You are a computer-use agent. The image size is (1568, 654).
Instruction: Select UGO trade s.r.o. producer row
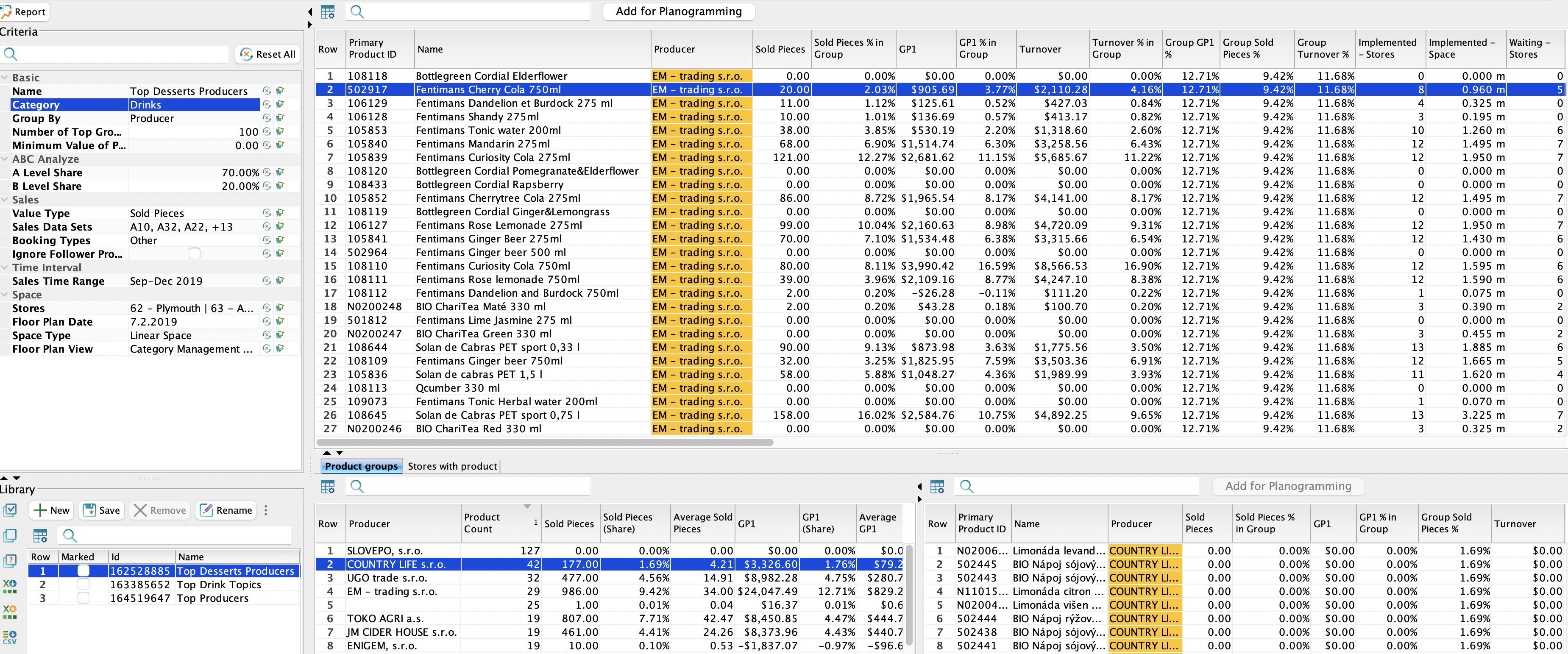click(609, 577)
